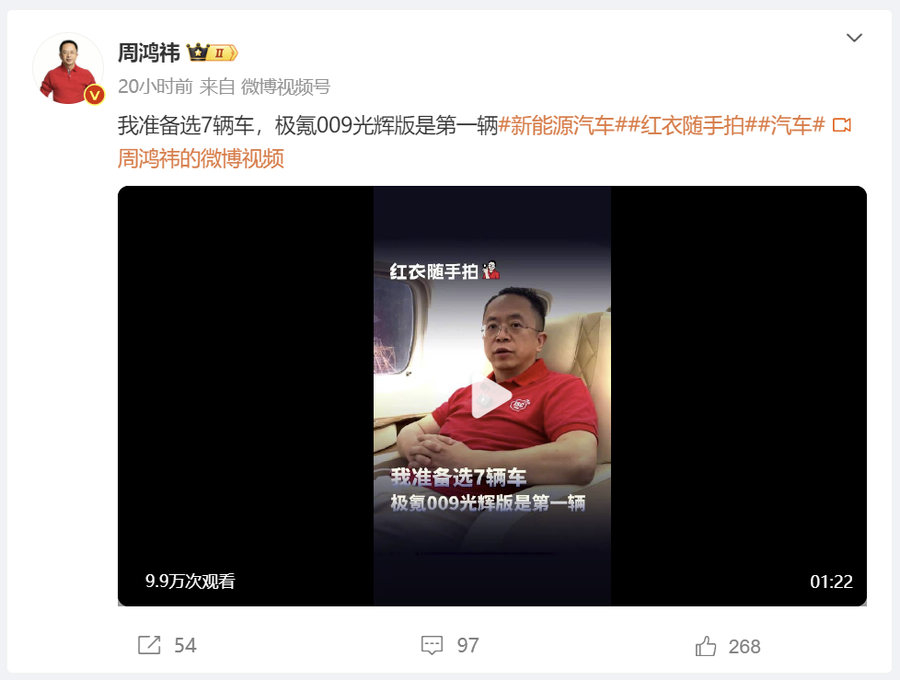Image resolution: width=900 pixels, height=680 pixels.
Task: Play the video with center play button
Action: pos(491,396)
